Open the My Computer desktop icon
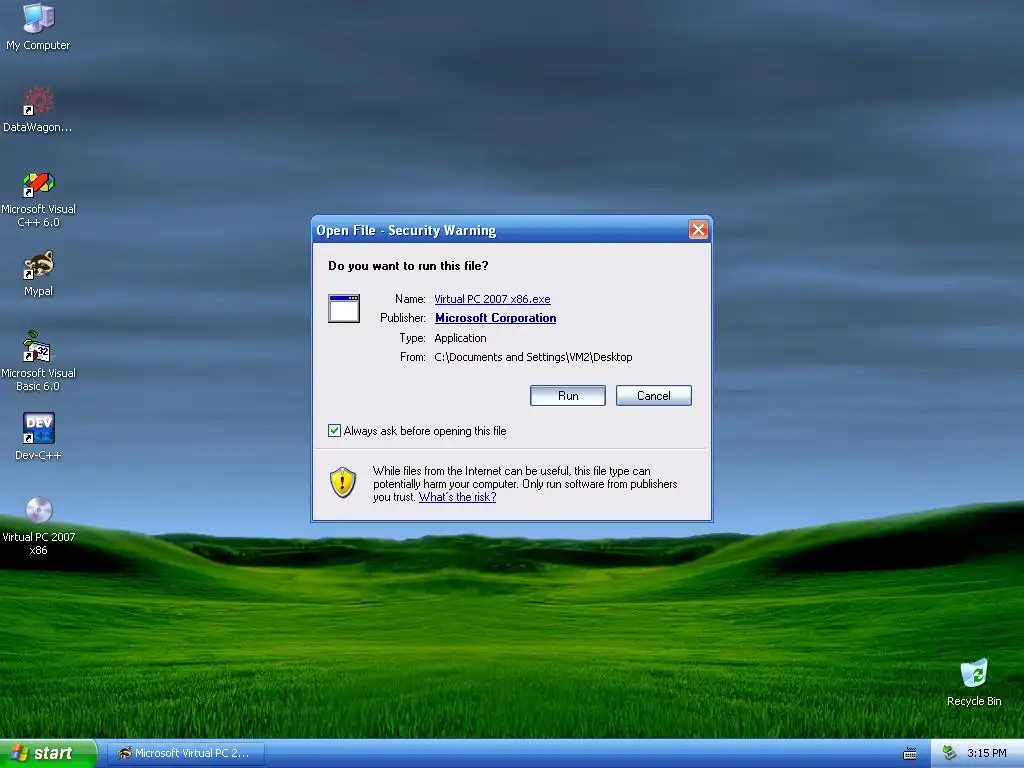1024x768 pixels. [x=38, y=27]
